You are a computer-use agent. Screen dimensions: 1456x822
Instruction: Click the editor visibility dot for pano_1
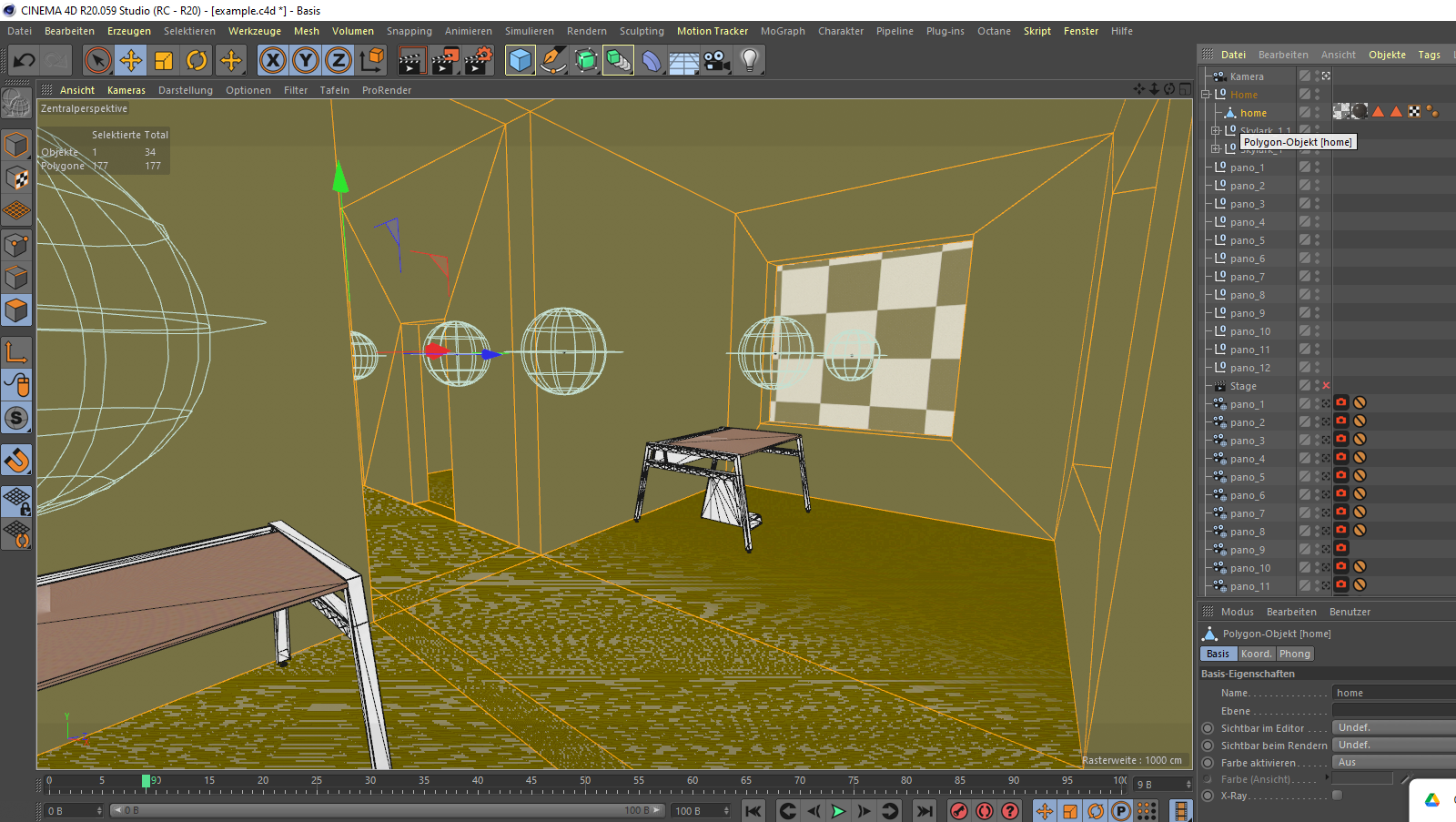(x=1317, y=163)
